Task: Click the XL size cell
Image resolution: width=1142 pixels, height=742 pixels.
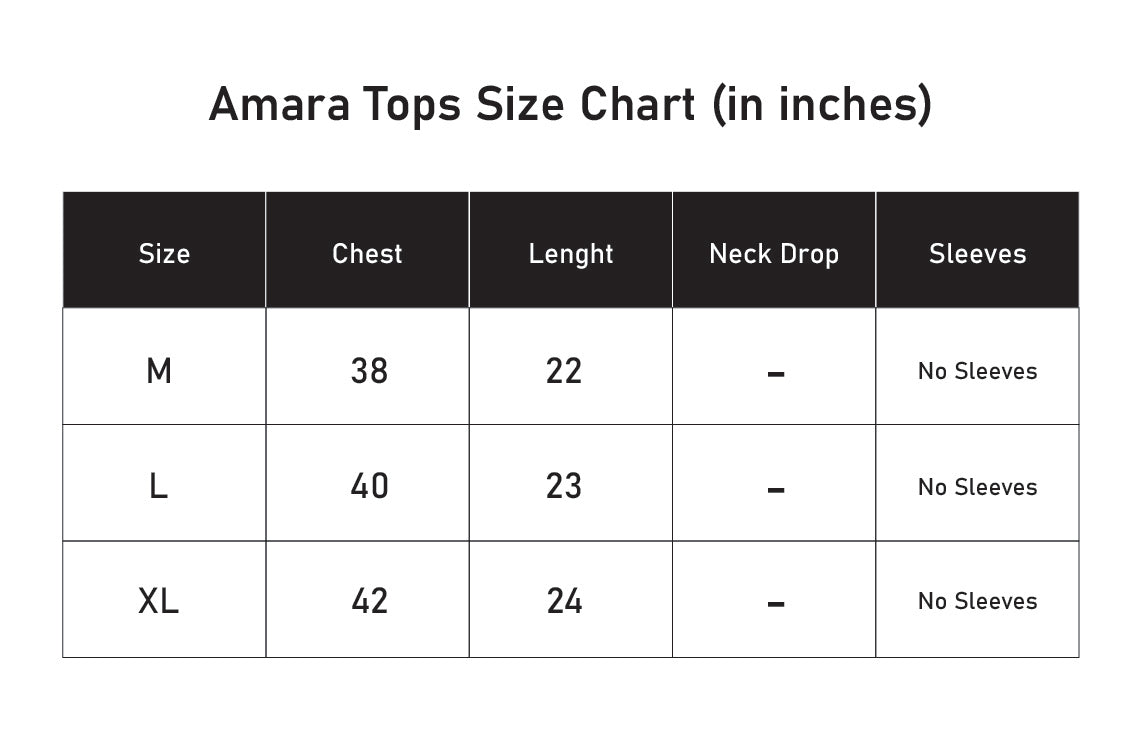Action: [x=159, y=601]
